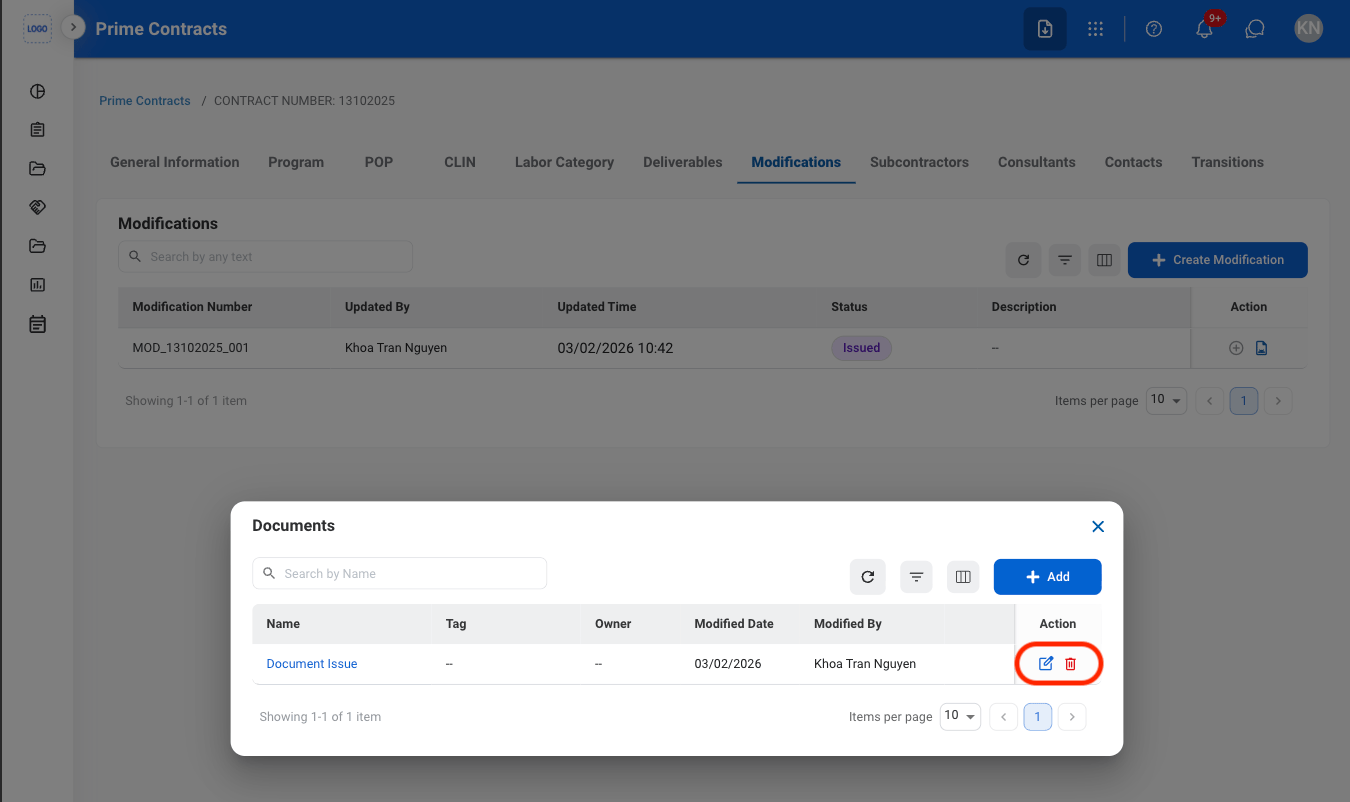Open the apps grid menu
1350x802 pixels.
[x=1096, y=29]
